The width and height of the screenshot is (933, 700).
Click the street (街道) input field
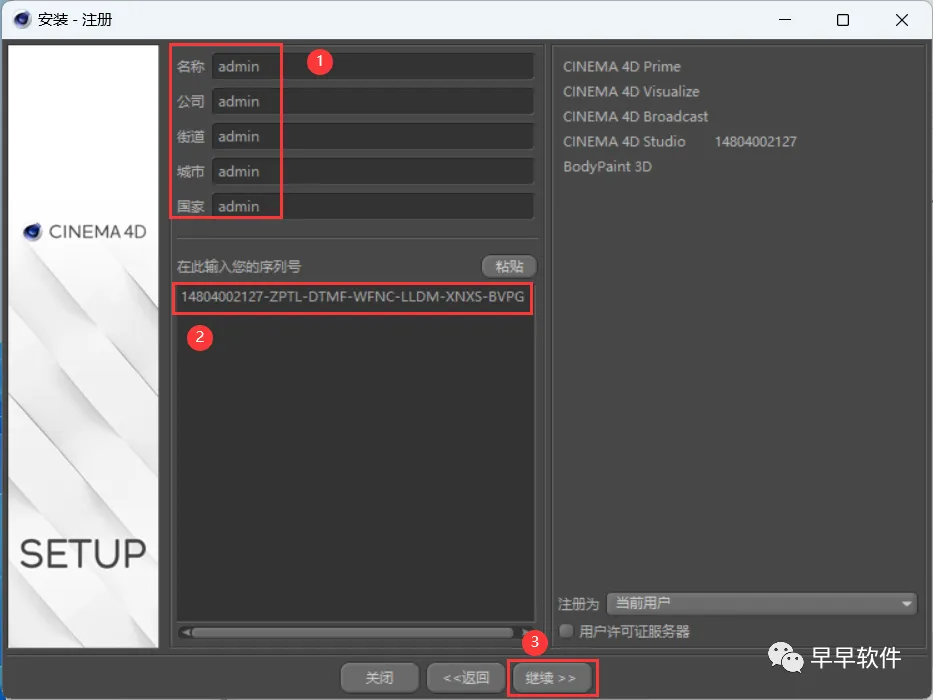tap(372, 136)
